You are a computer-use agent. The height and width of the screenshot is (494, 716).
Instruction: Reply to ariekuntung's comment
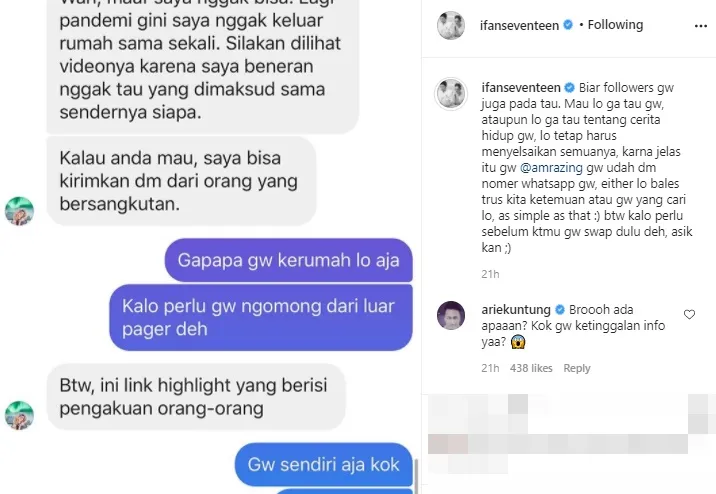[x=577, y=368]
